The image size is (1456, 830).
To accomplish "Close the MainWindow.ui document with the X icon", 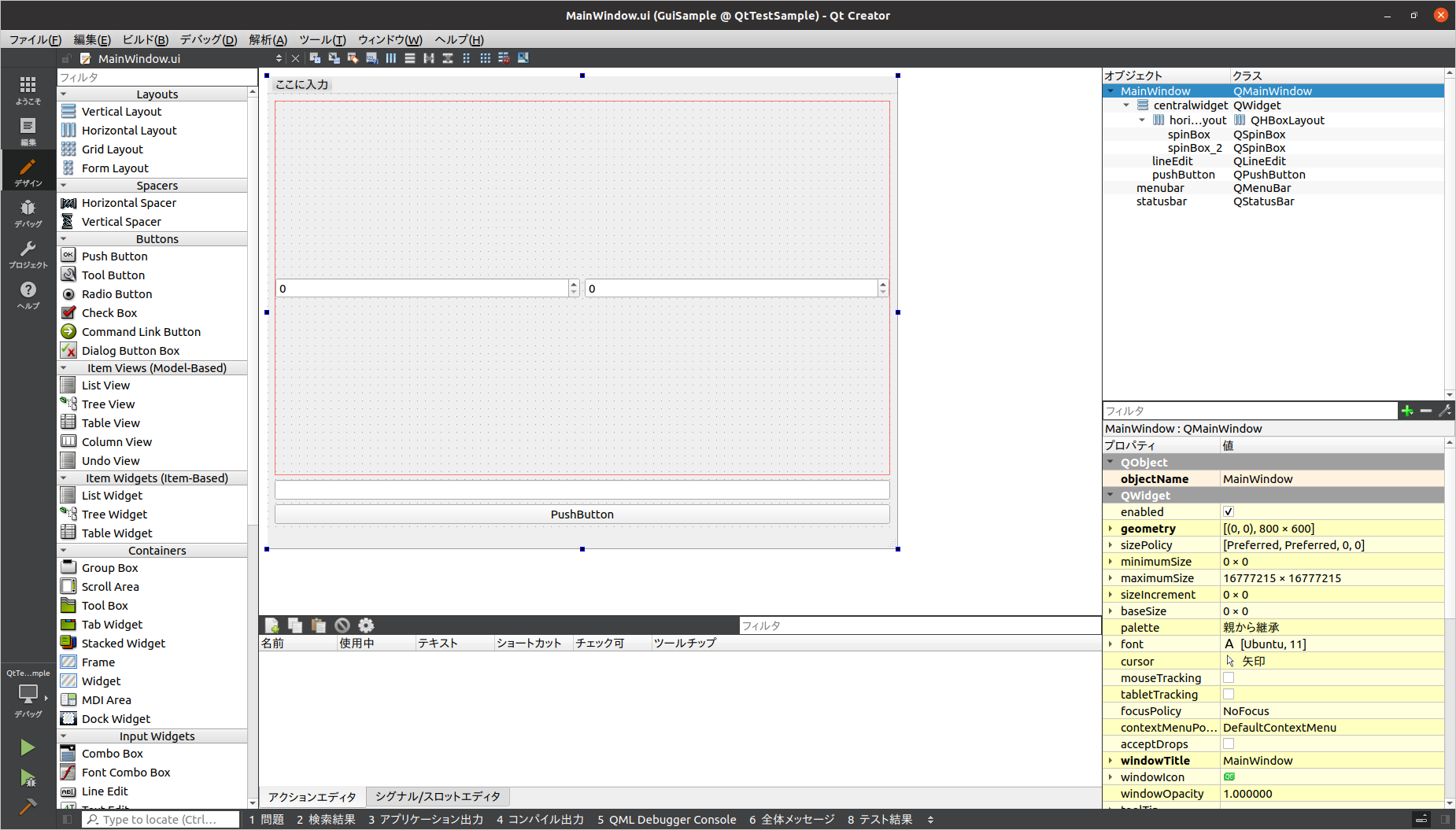I will coord(295,58).
